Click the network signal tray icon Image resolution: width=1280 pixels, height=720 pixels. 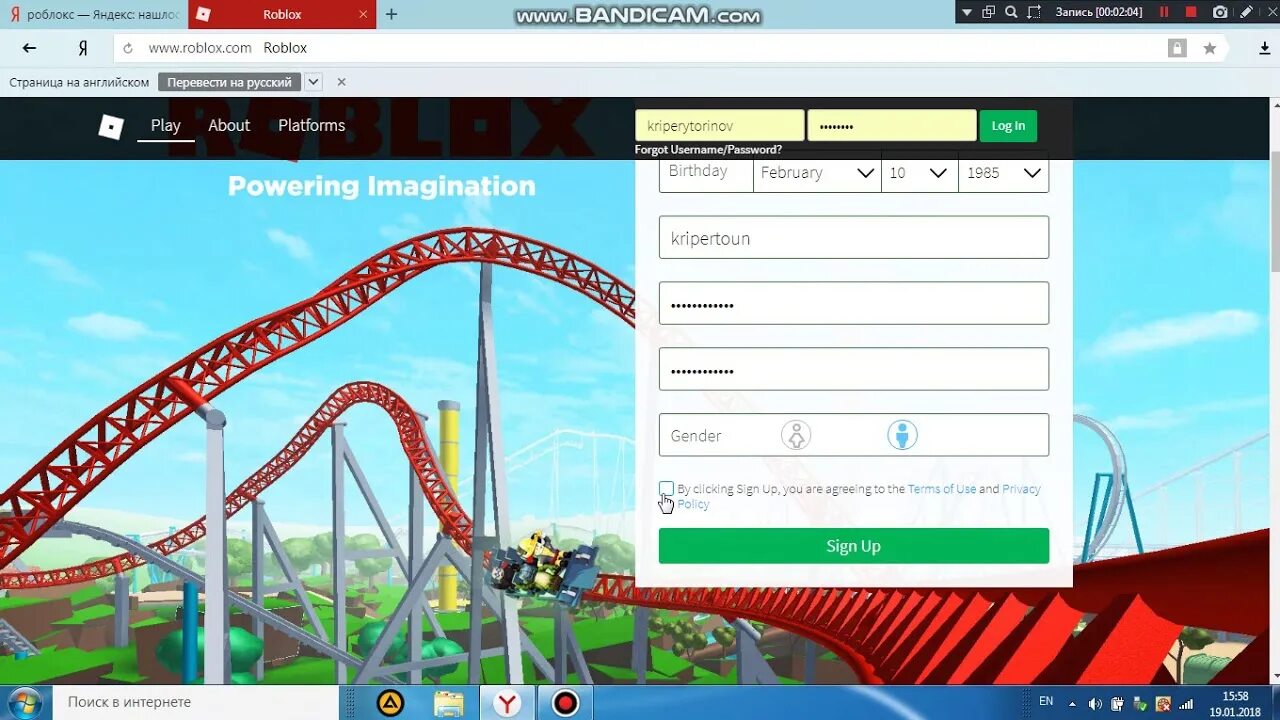coord(1186,704)
